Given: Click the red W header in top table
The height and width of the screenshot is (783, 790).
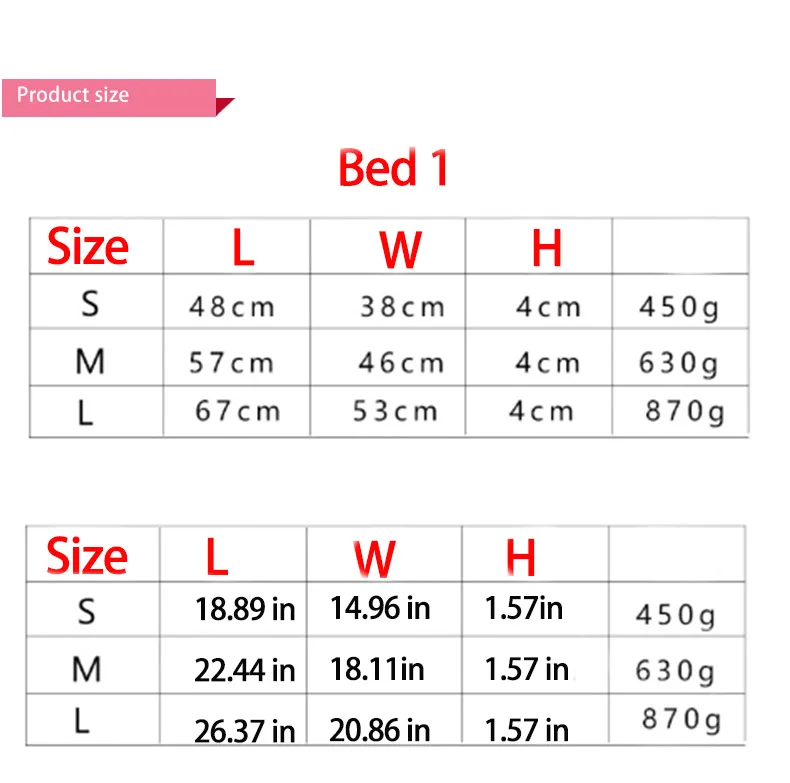Looking at the screenshot, I should 400,249.
